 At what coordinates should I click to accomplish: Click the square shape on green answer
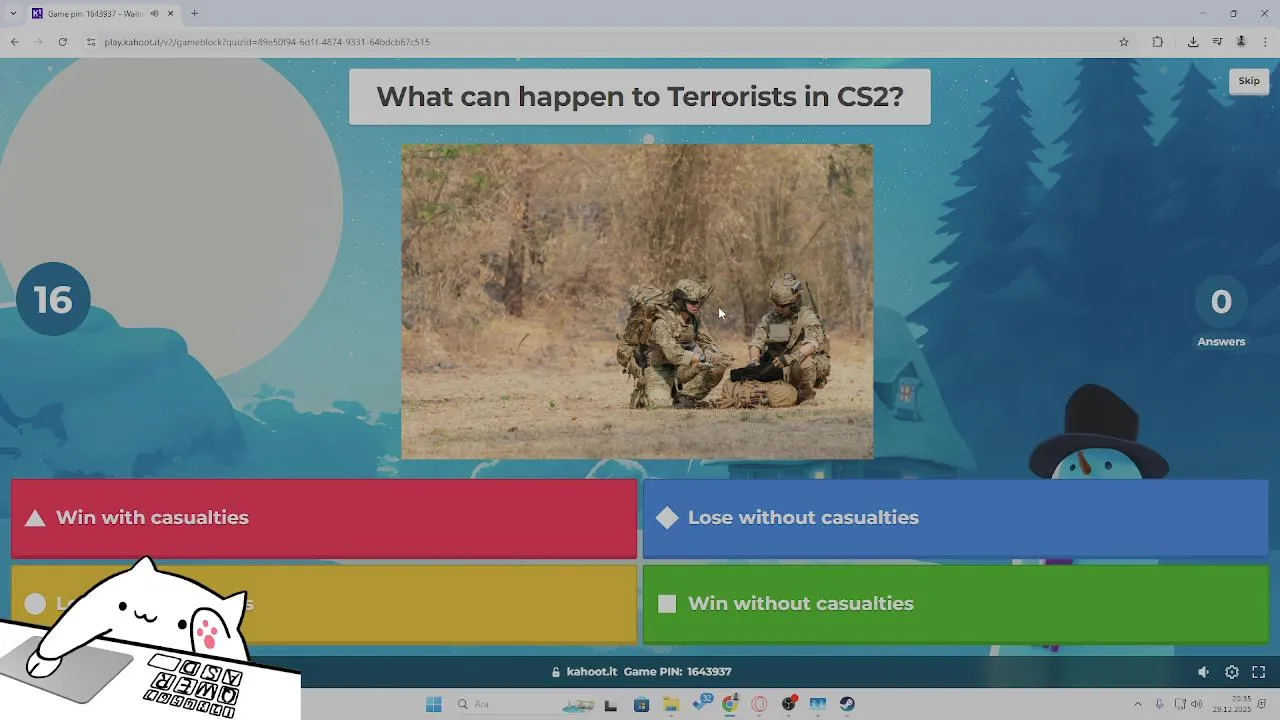[667, 604]
